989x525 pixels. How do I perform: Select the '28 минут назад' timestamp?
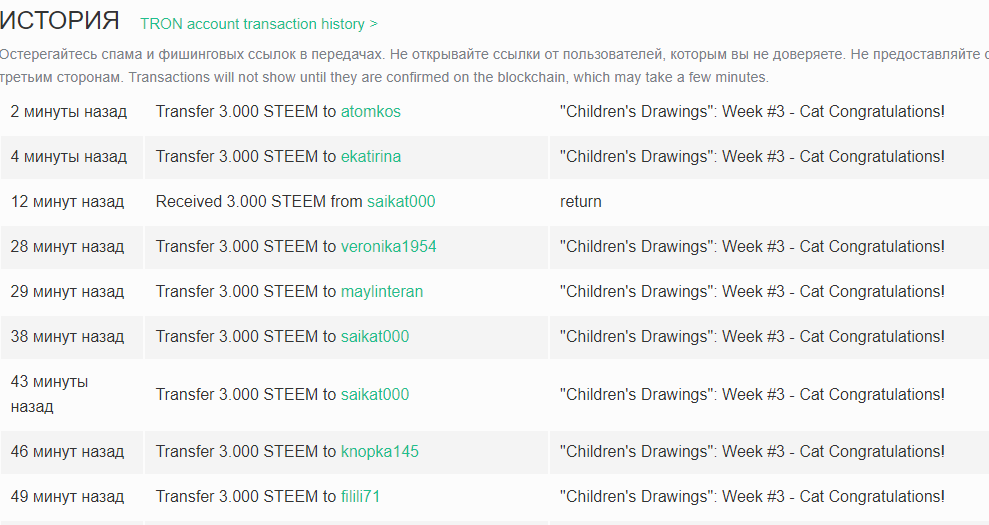coord(67,247)
